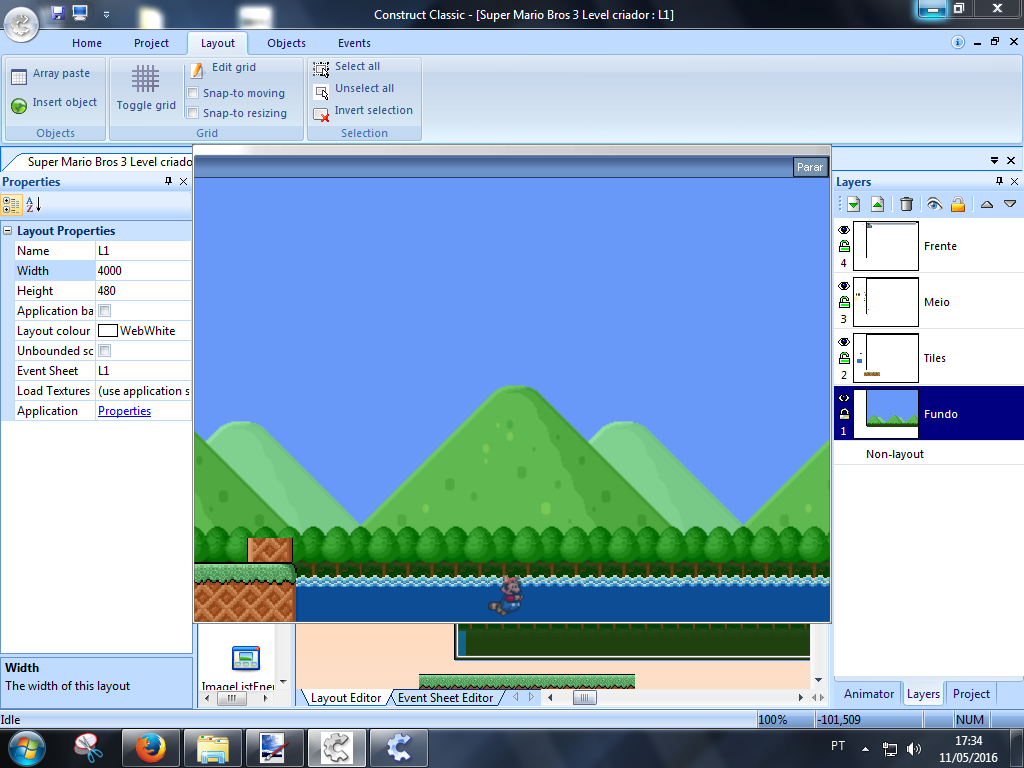Move layer down with the down arrow

[x=1010, y=204]
